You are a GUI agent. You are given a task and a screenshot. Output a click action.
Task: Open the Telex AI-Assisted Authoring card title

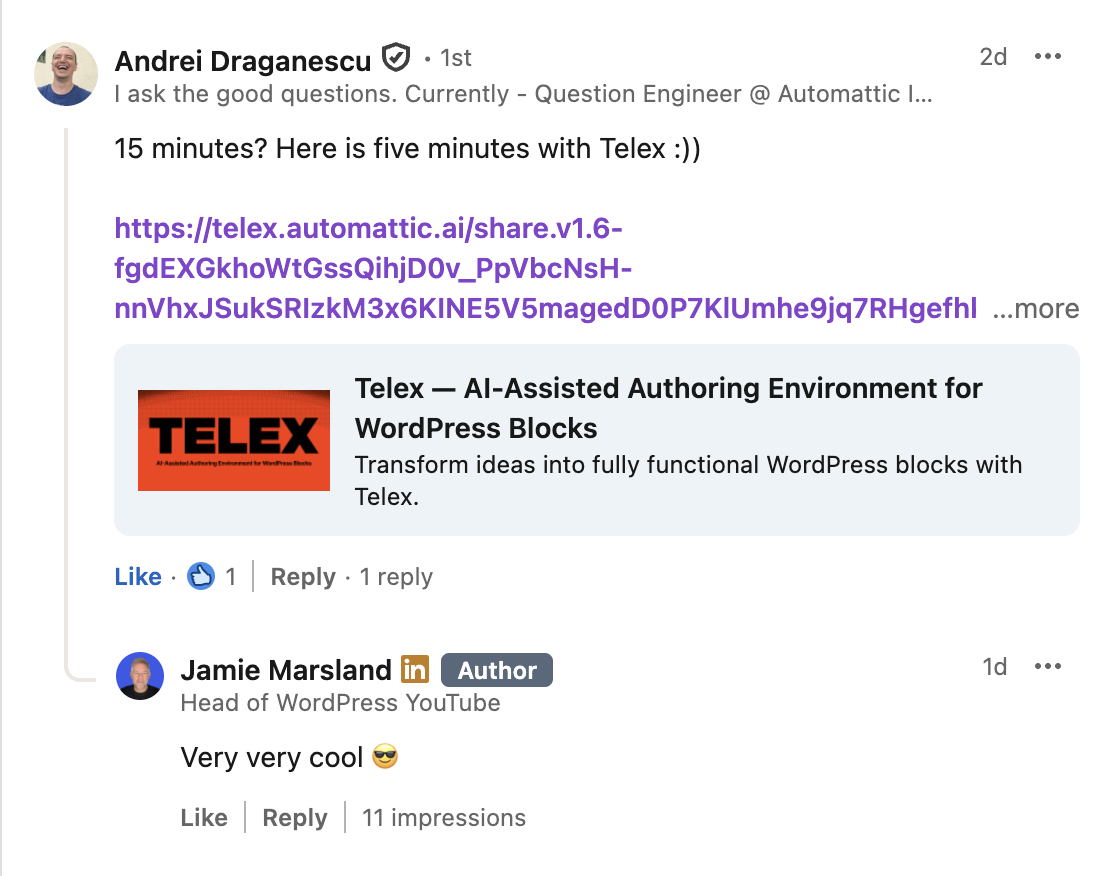(x=668, y=407)
